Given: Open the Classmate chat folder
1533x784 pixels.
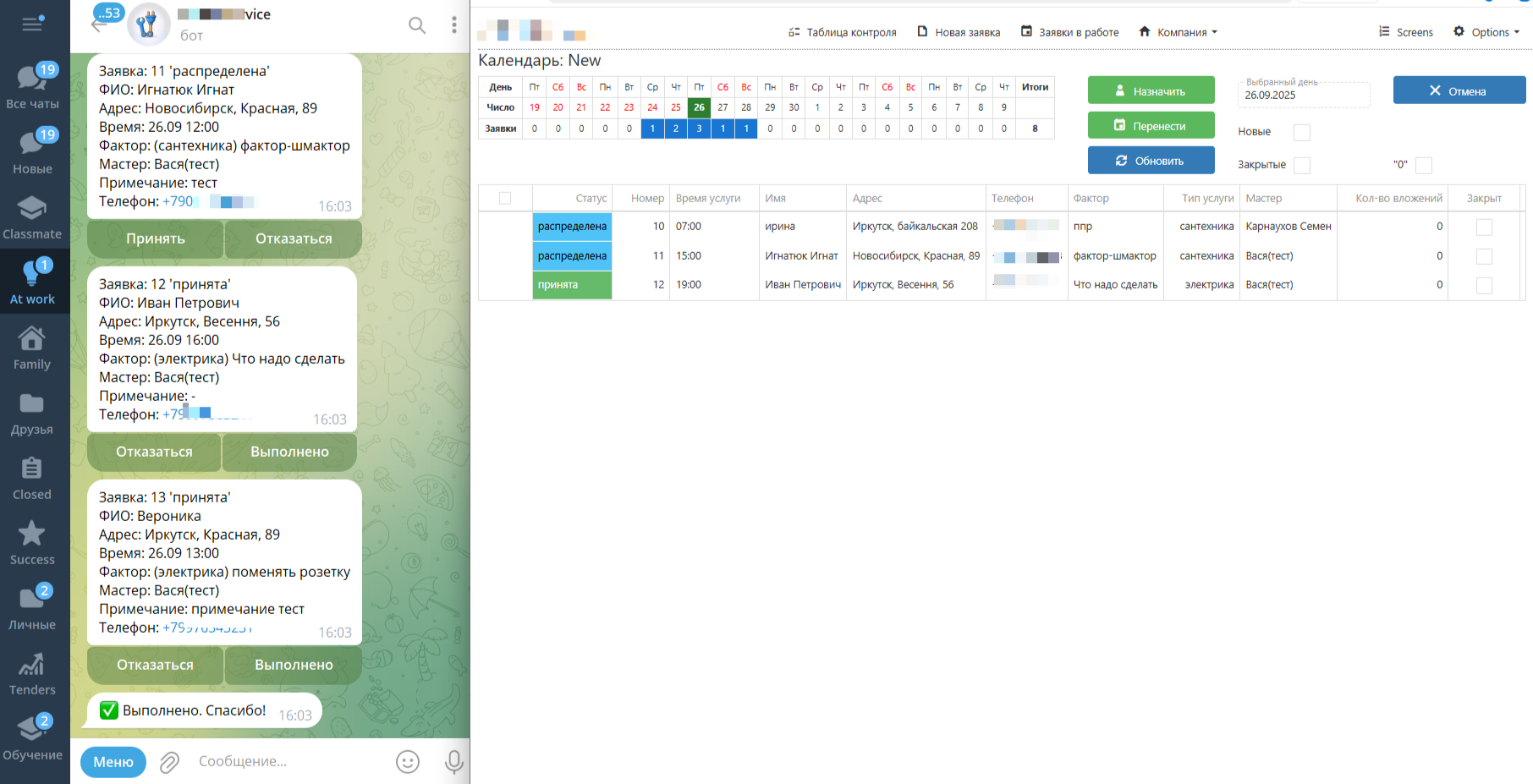Looking at the screenshot, I should click(x=32, y=217).
